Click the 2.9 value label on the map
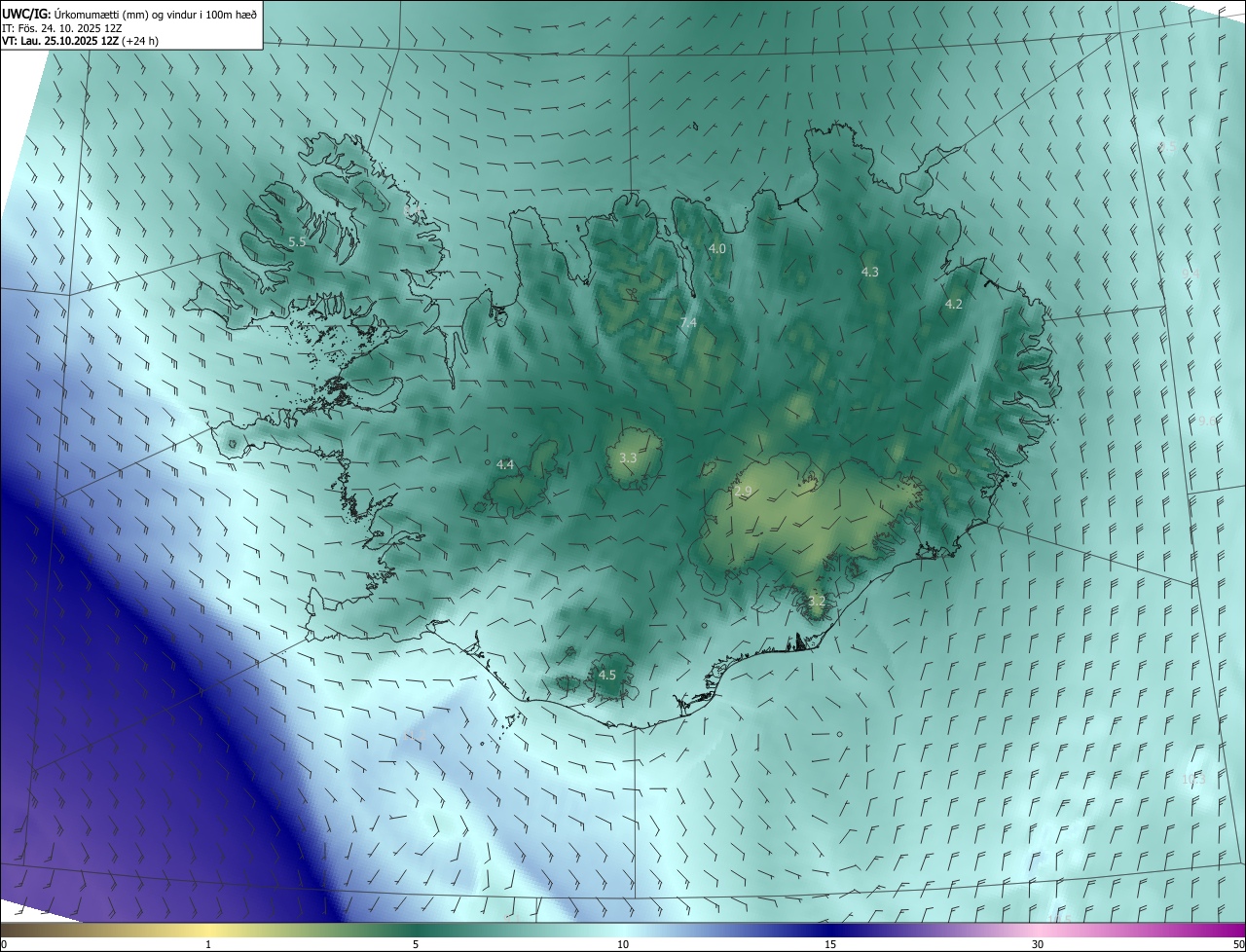Image resolution: width=1246 pixels, height=952 pixels. click(x=744, y=492)
